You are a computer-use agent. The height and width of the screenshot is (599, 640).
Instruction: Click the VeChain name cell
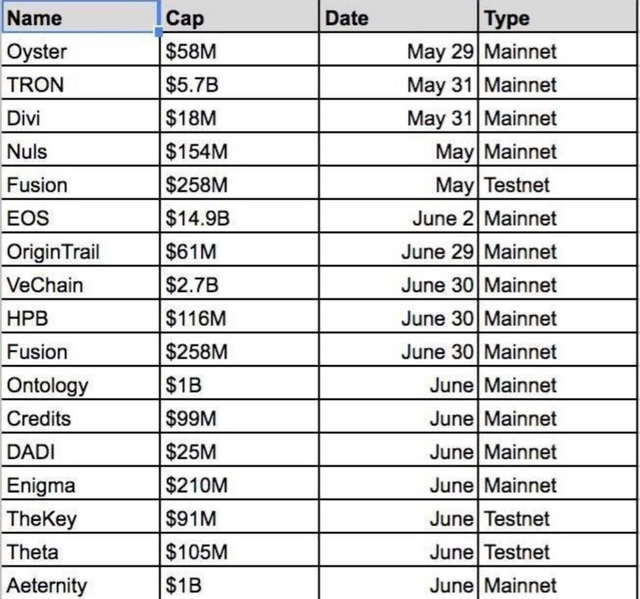[x=80, y=283]
